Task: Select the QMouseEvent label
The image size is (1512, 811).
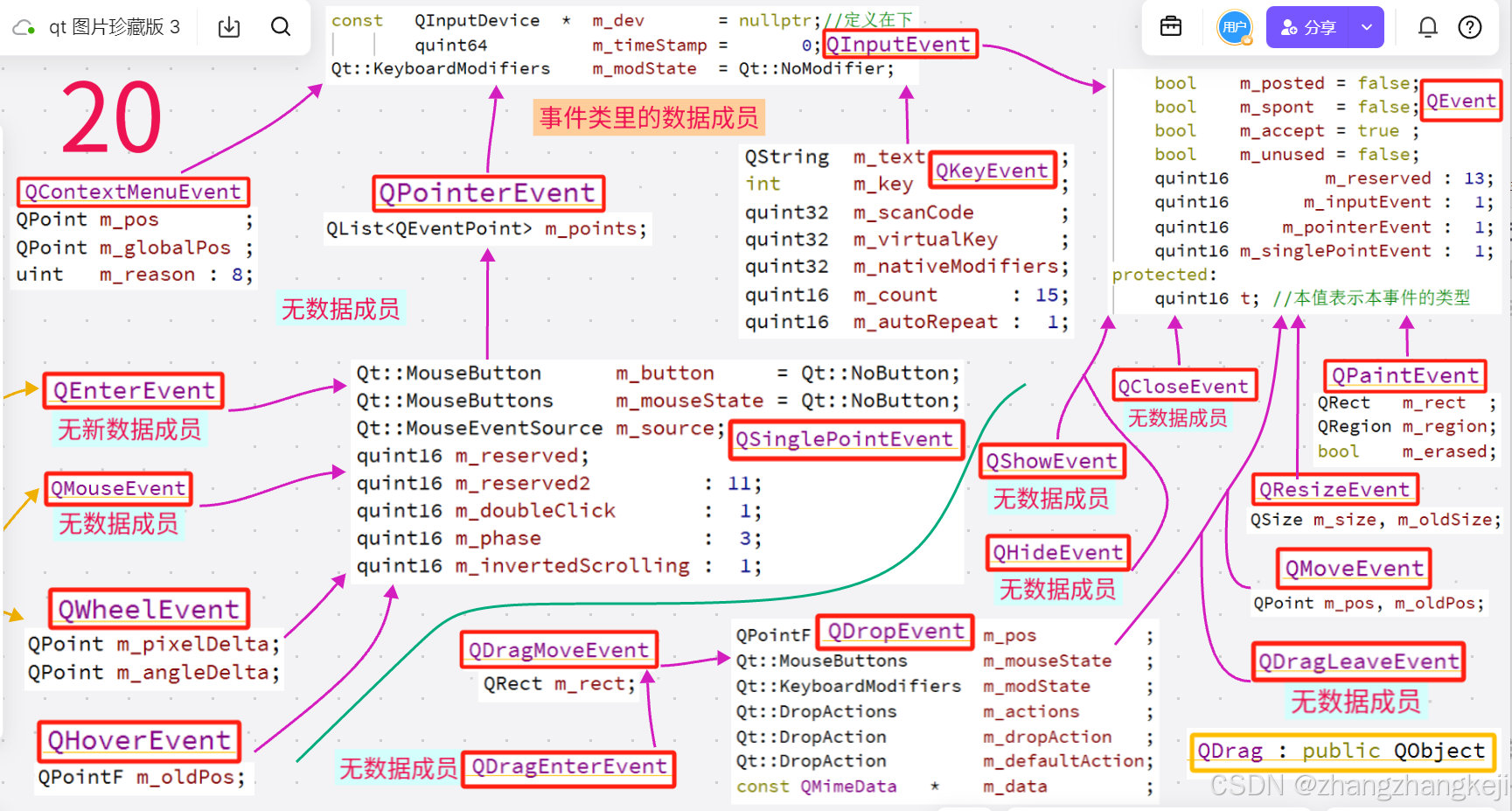Action: coord(118,488)
